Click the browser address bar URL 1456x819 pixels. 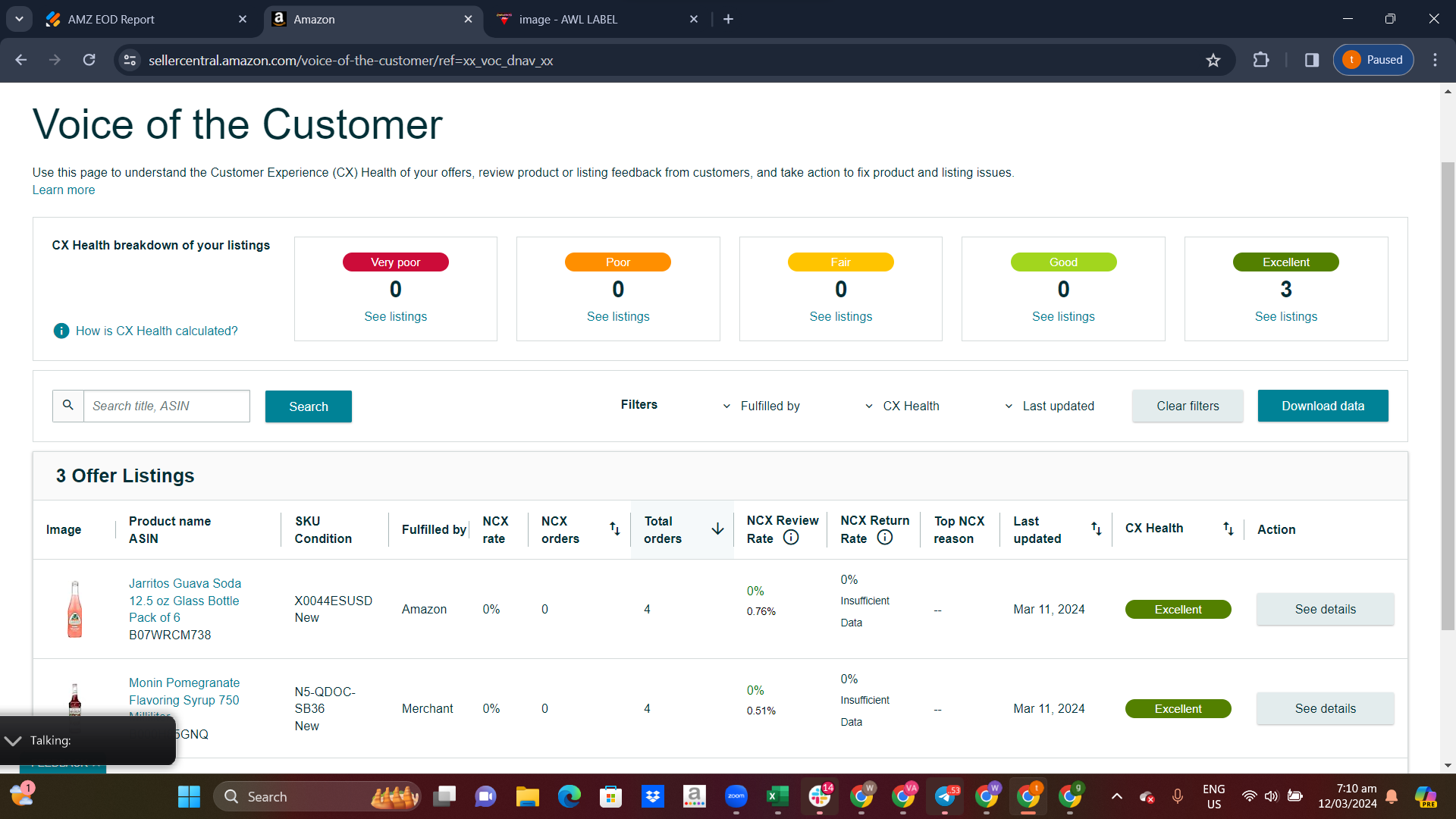point(350,61)
